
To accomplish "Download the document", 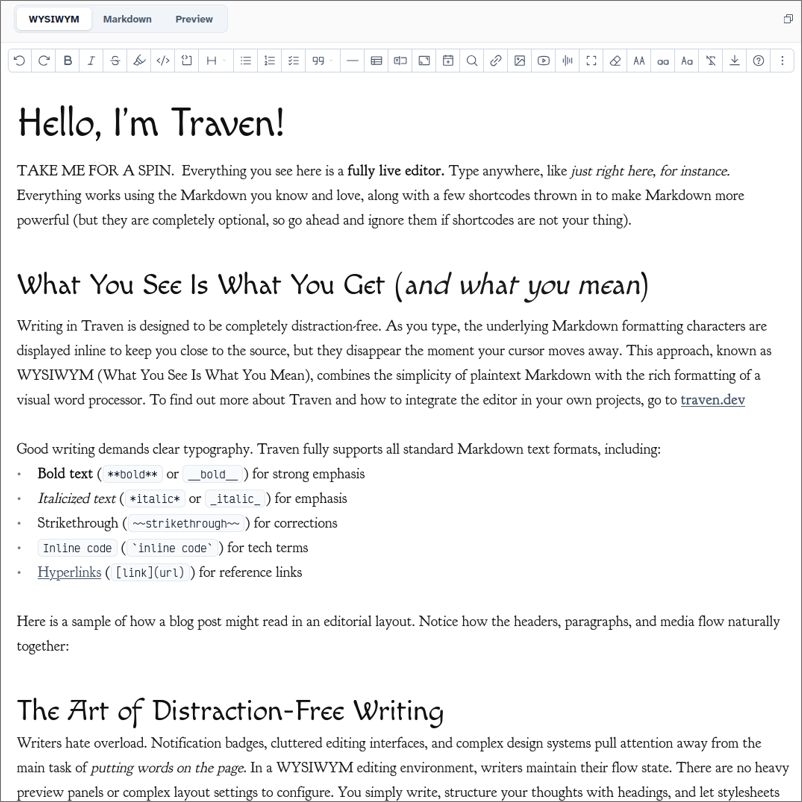I will coord(734,61).
